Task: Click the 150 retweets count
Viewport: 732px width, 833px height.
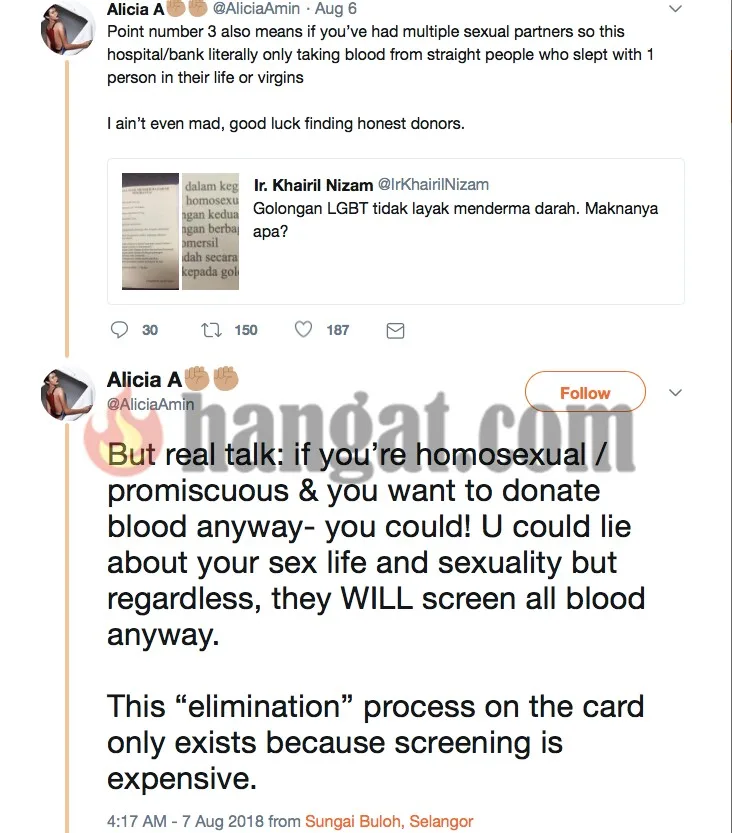Action: pyautogui.click(x=246, y=330)
